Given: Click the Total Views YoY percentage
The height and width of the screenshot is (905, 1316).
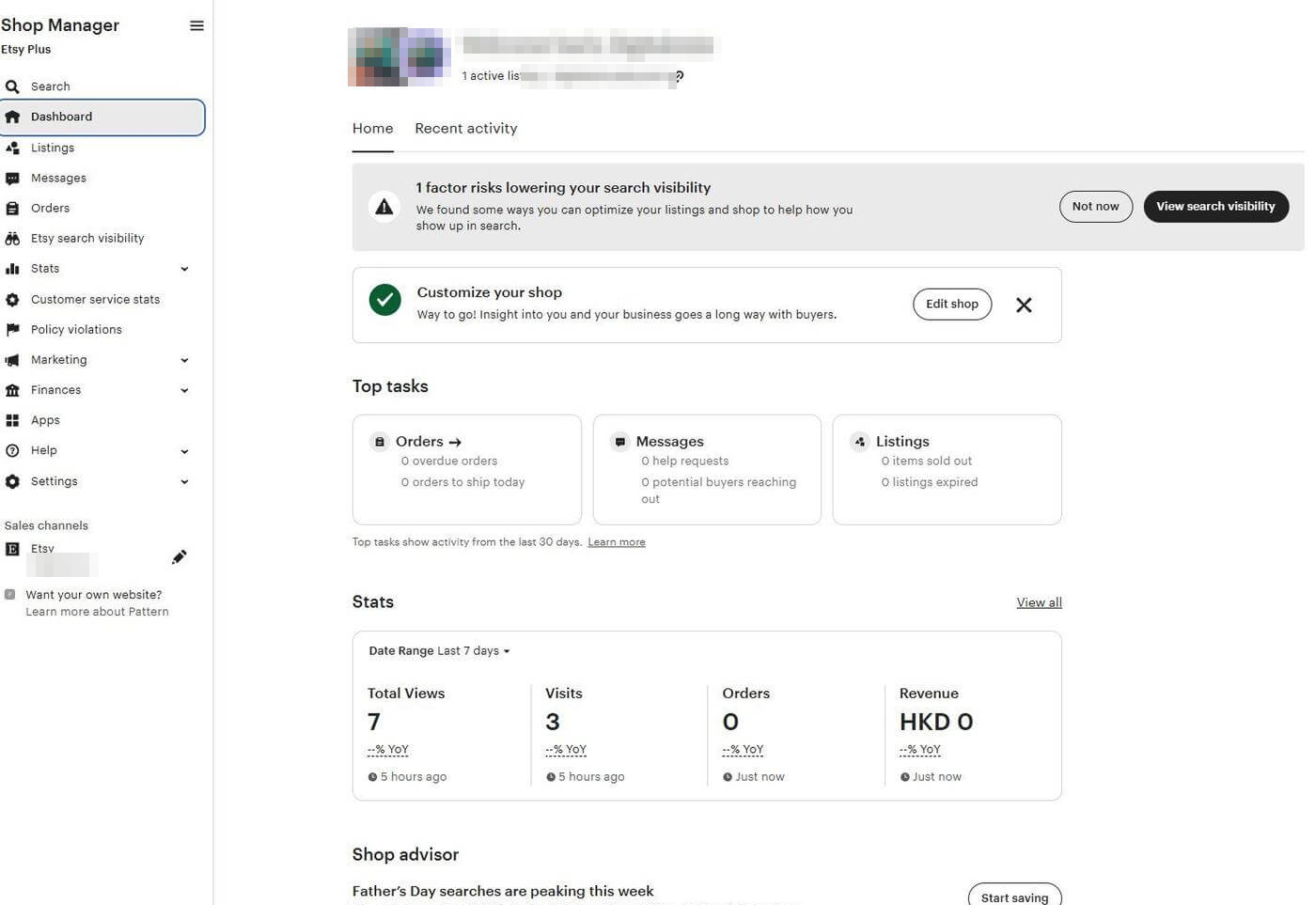Looking at the screenshot, I should point(388,750).
